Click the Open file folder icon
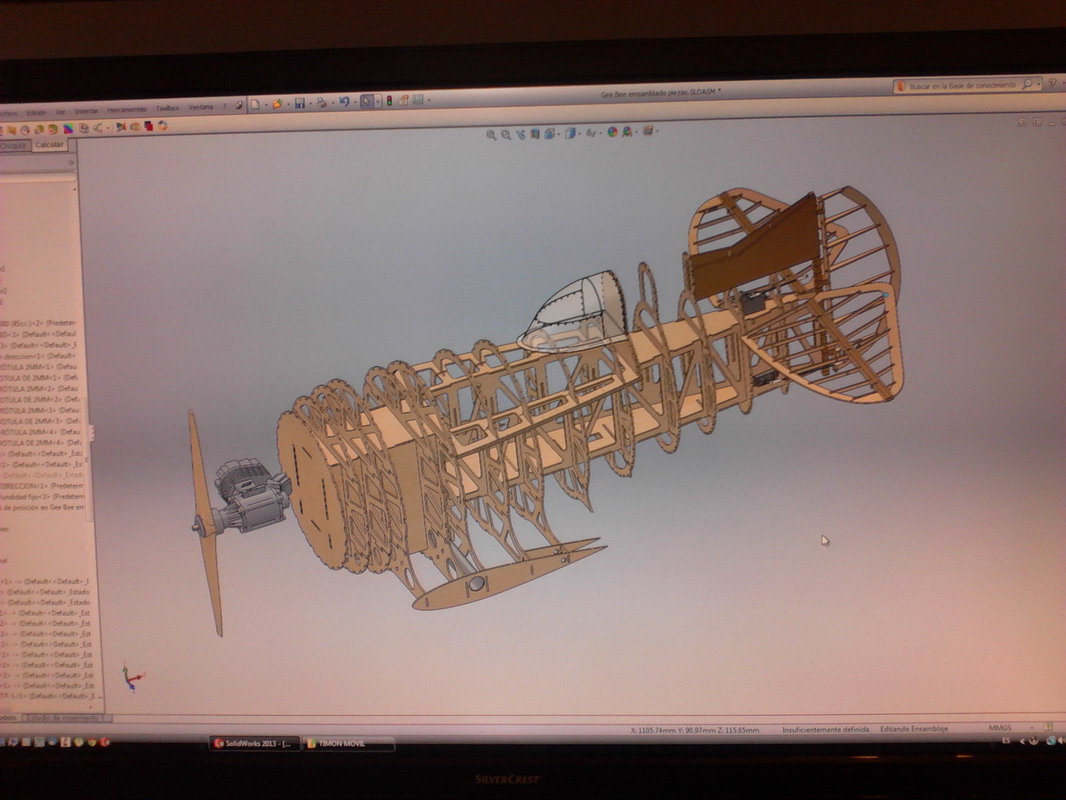This screenshot has width=1066, height=800. [x=277, y=103]
